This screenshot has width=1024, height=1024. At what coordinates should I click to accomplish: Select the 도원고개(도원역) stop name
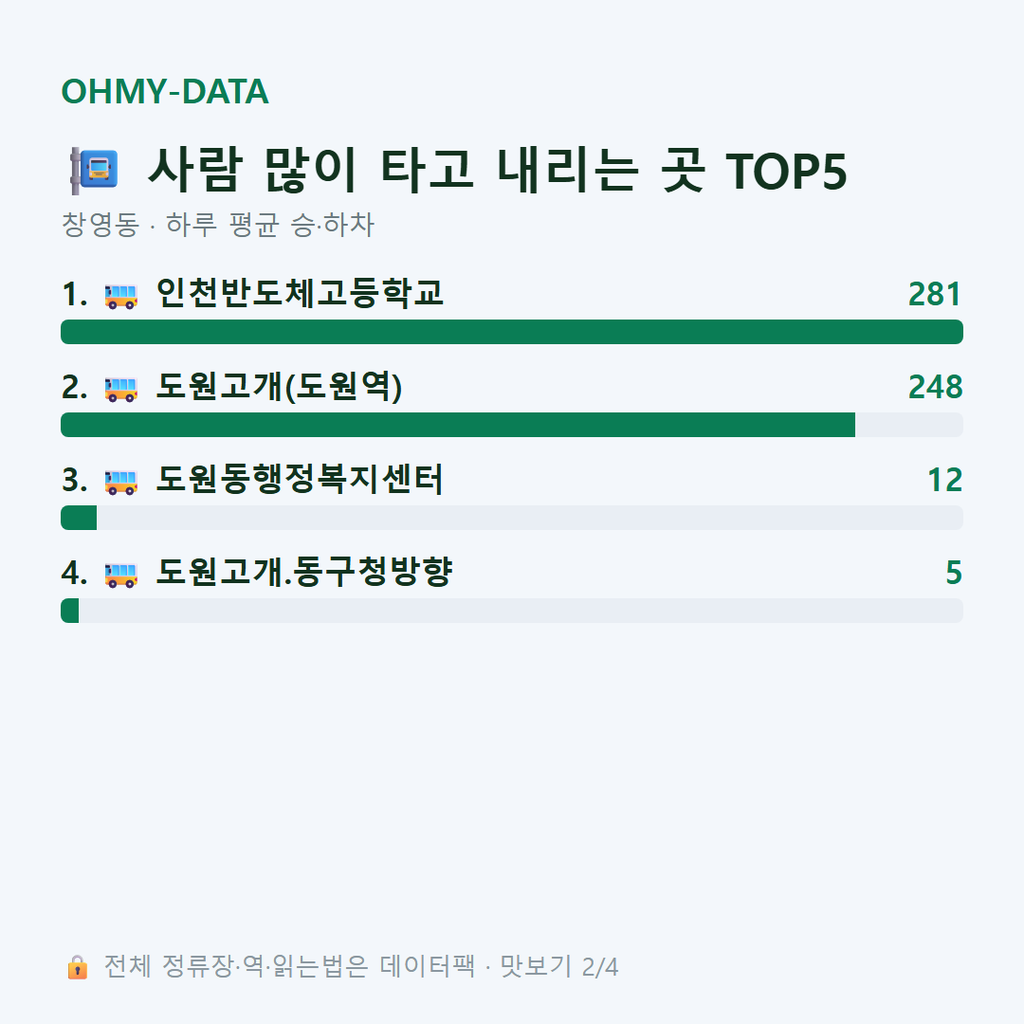click(x=279, y=387)
